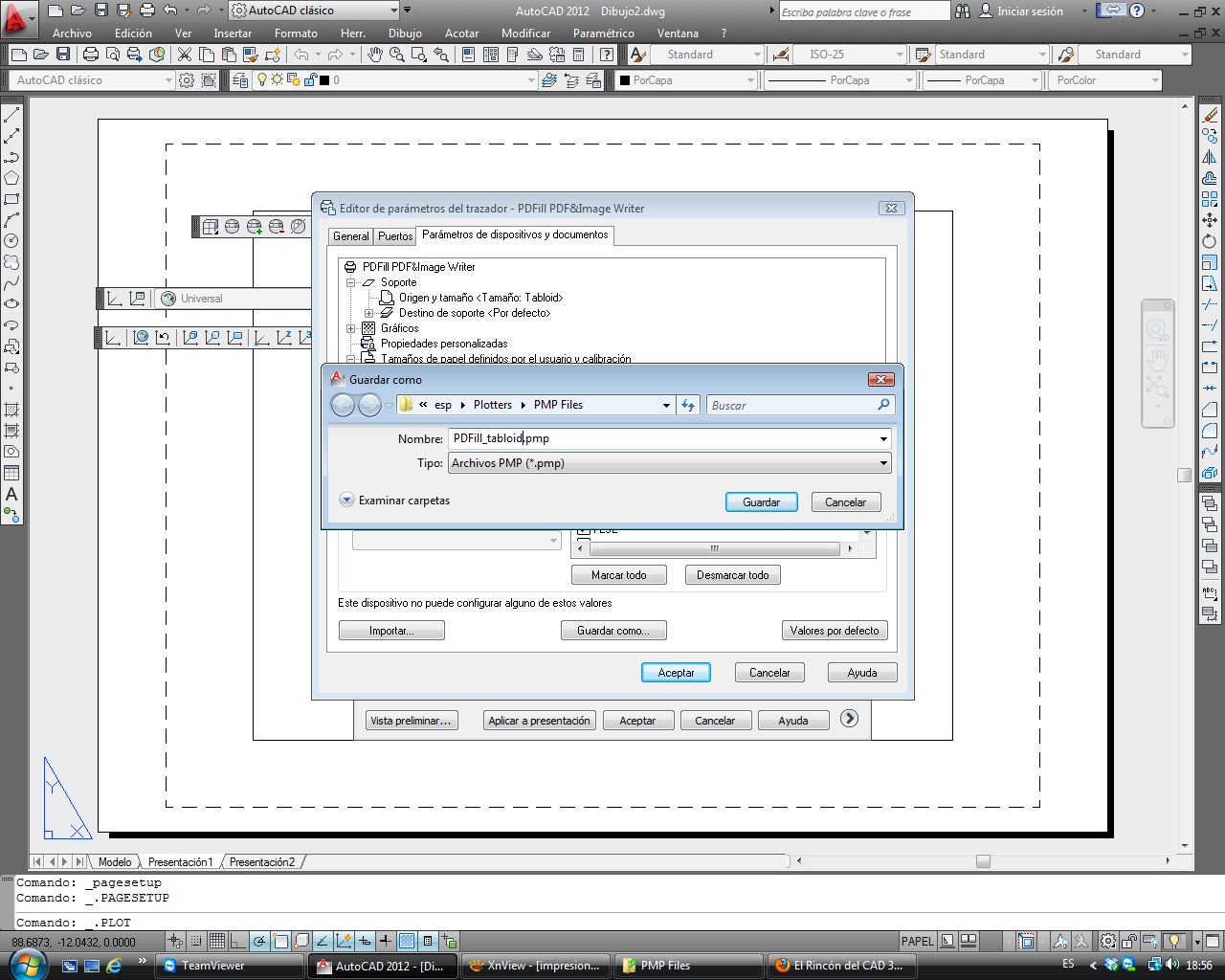This screenshot has width=1225, height=980.
Task: Collapse the Soporte tree node
Action: (x=351, y=282)
